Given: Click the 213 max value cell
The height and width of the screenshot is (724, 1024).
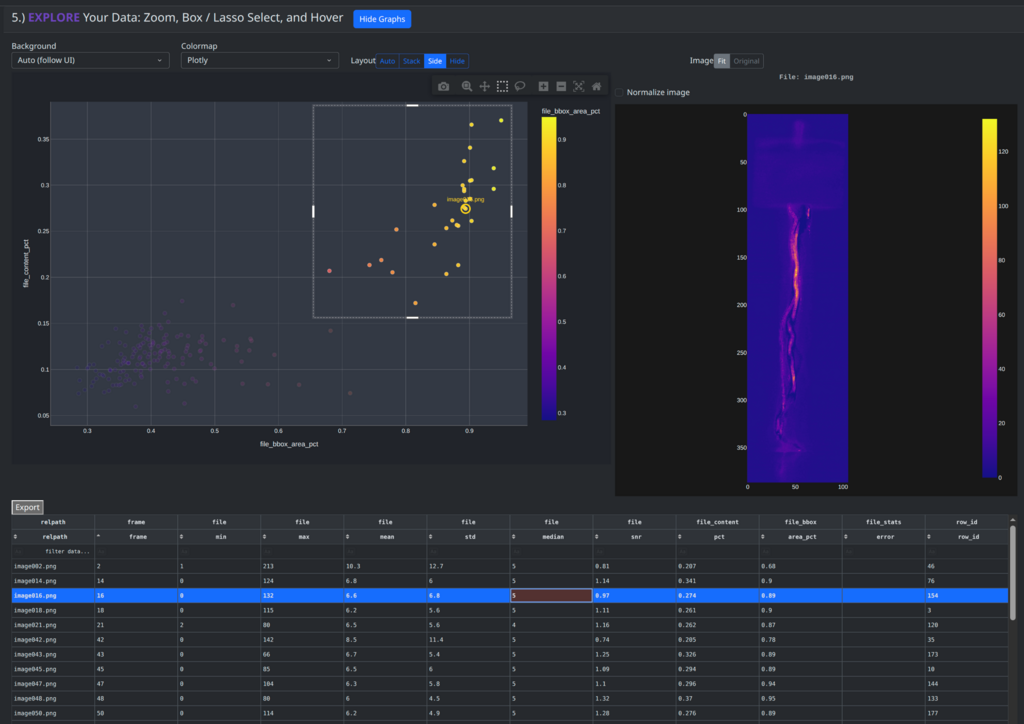Looking at the screenshot, I should tap(302, 566).
